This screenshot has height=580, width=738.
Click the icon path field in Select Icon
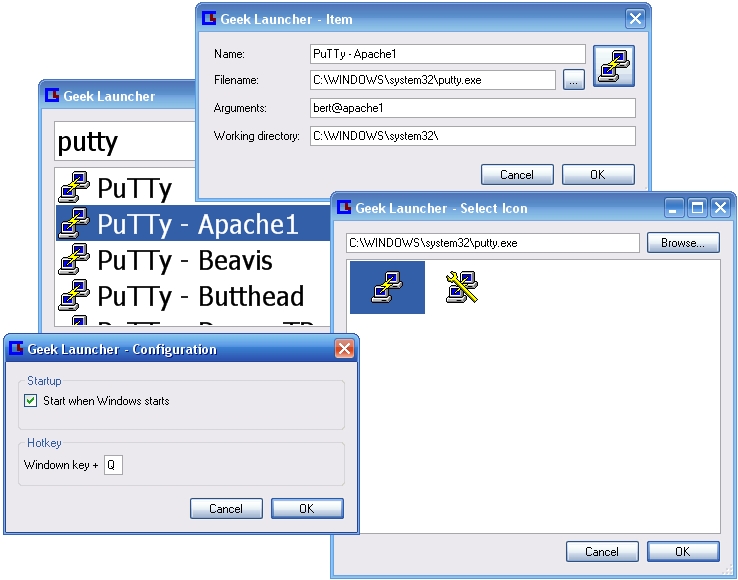pyautogui.click(x=493, y=243)
